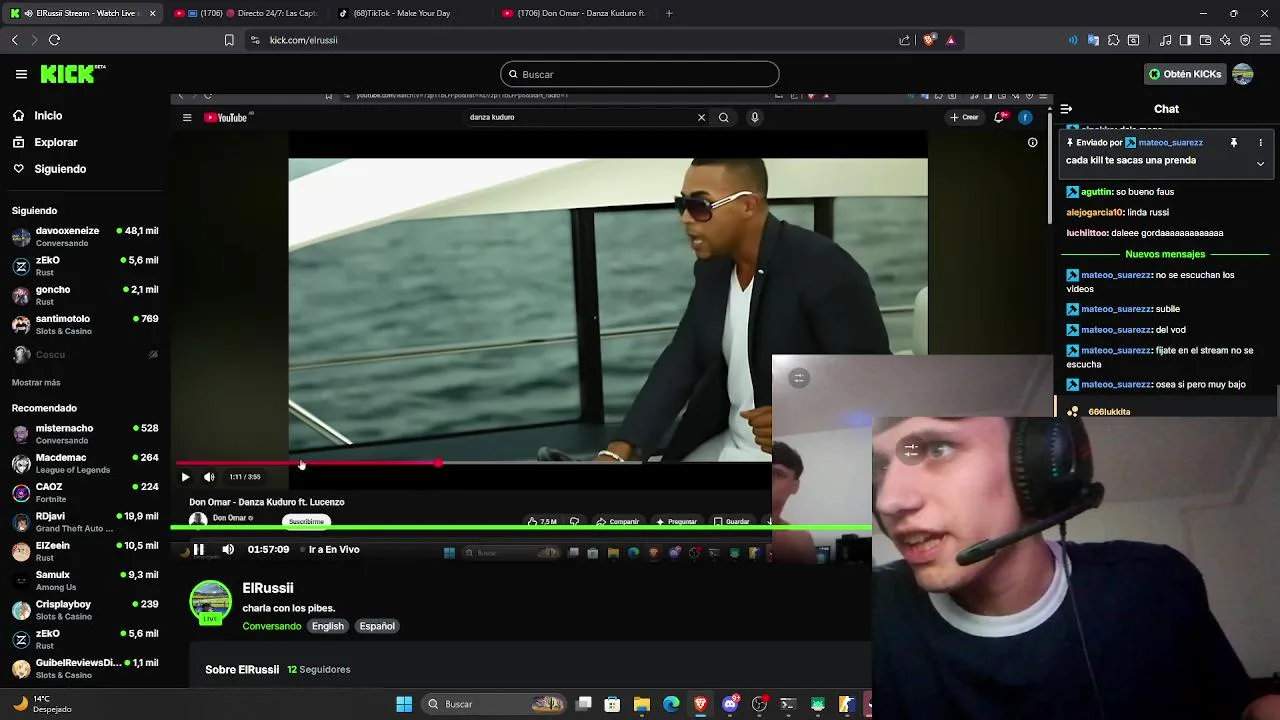Mute the audio playing tab indicator
This screenshot has height=720, width=1280.
(27, 13)
